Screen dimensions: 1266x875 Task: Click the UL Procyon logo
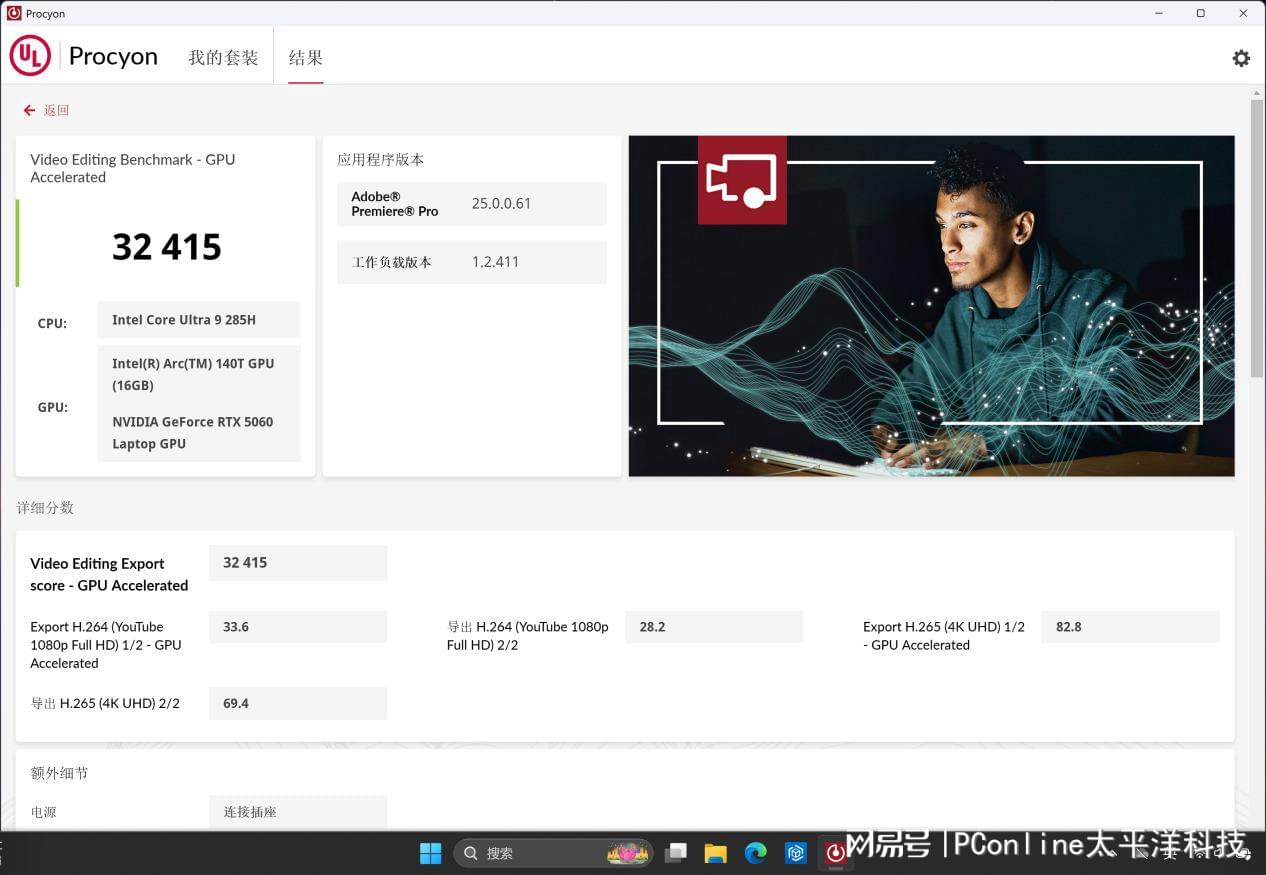pyautogui.click(x=30, y=56)
